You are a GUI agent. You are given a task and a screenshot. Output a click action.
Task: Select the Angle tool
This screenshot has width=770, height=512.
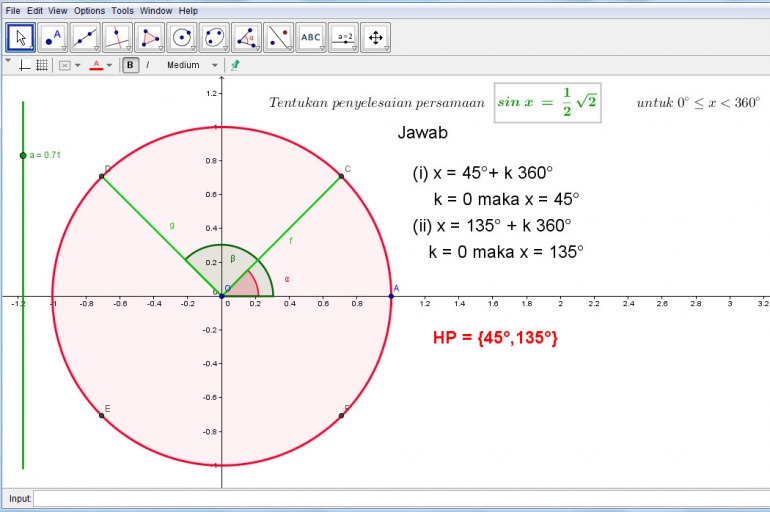click(x=247, y=37)
